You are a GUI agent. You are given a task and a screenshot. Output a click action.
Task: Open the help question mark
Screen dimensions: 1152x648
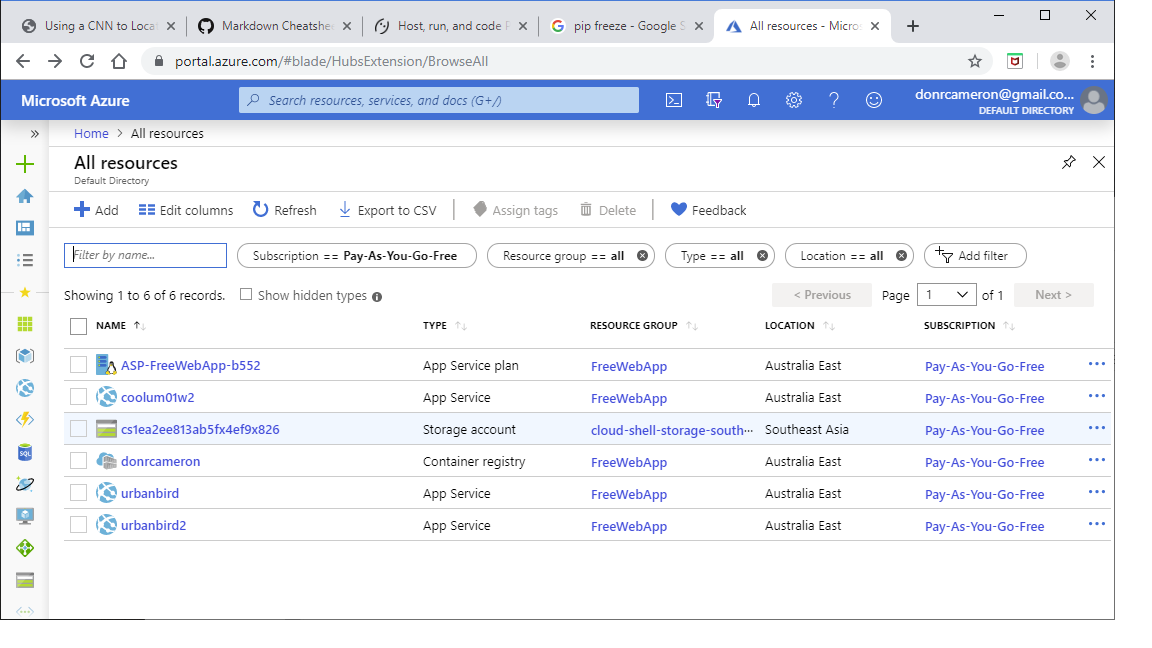coord(834,101)
